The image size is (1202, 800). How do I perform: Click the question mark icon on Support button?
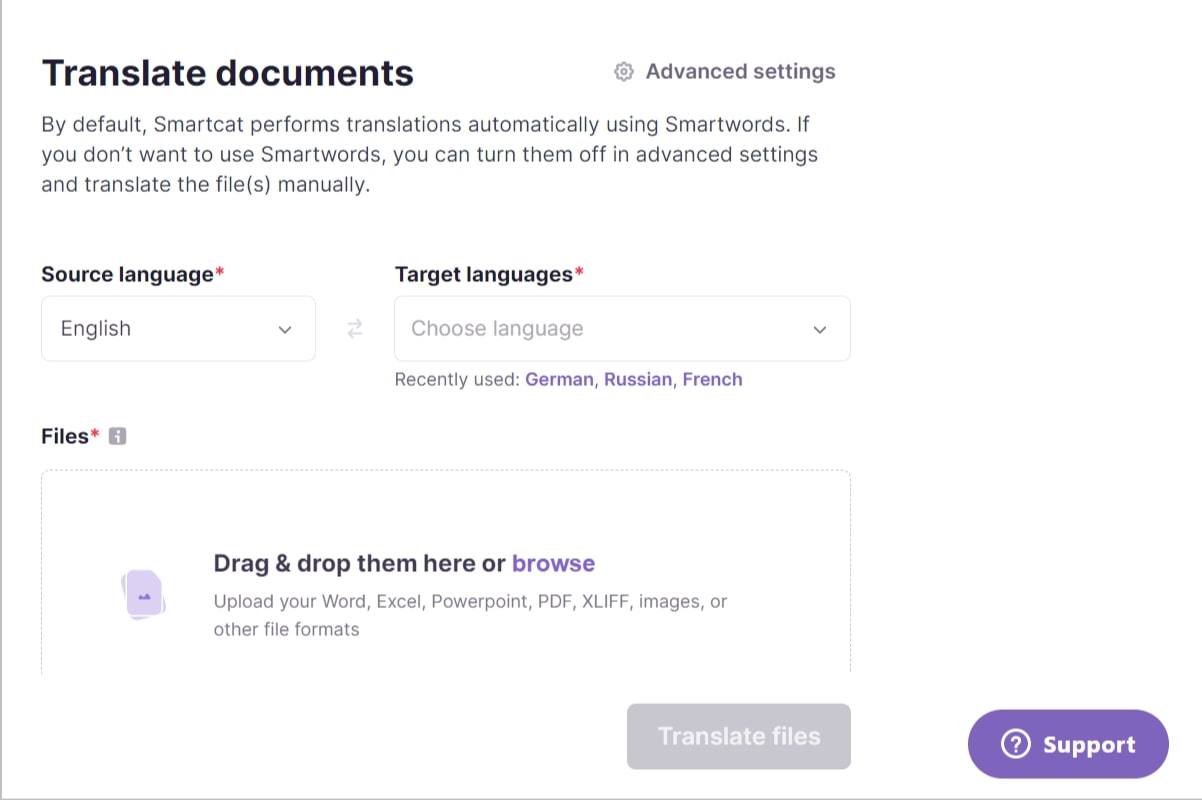pyautogui.click(x=1016, y=744)
